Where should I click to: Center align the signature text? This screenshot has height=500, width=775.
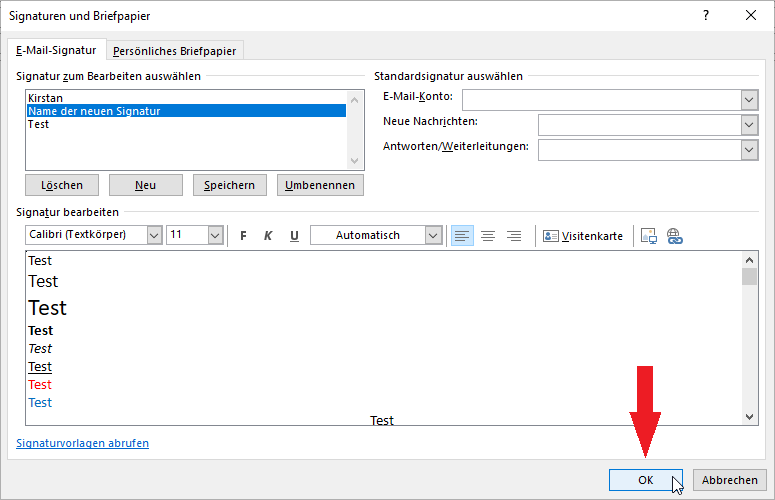[488, 236]
